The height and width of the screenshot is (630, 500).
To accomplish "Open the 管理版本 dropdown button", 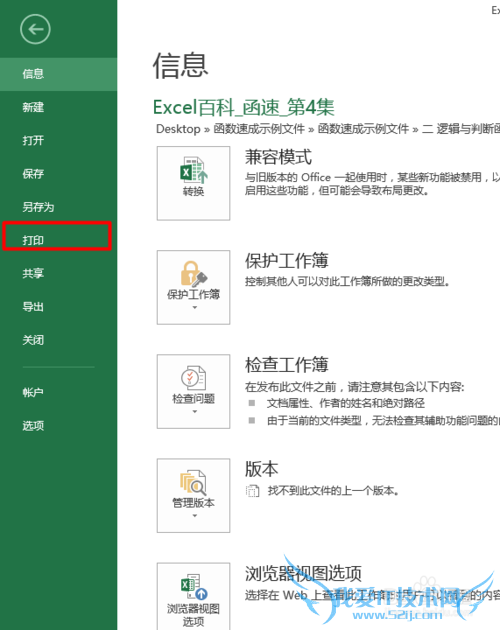I will pos(193,495).
